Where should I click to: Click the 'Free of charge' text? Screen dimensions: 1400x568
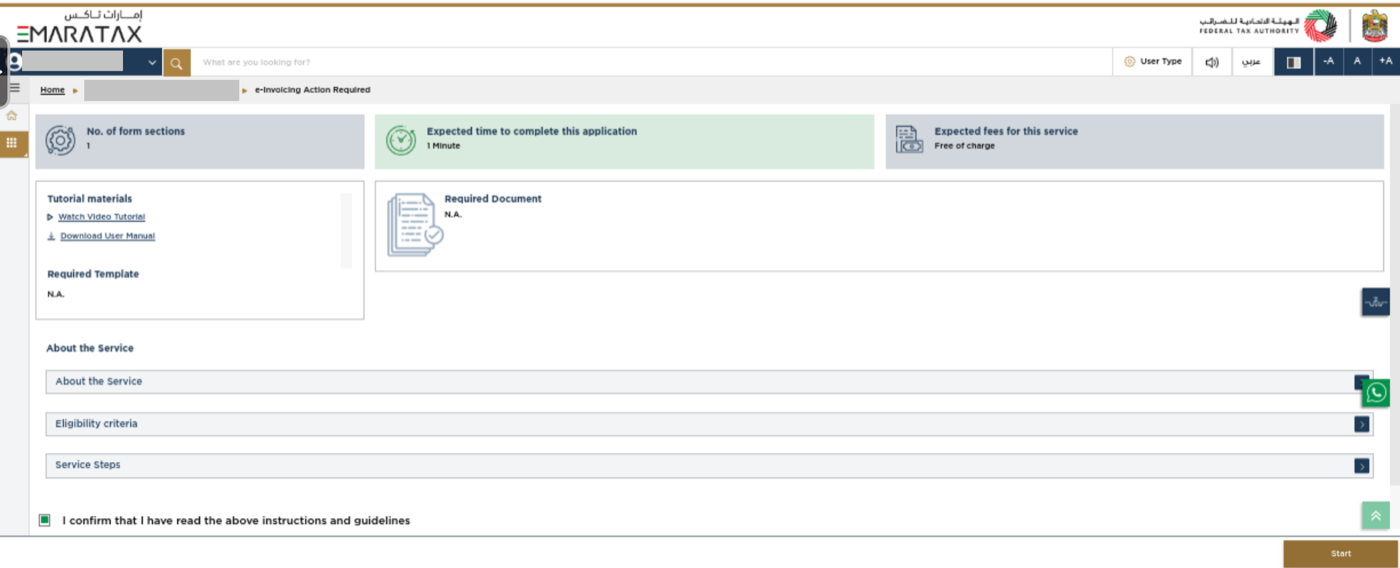point(964,146)
